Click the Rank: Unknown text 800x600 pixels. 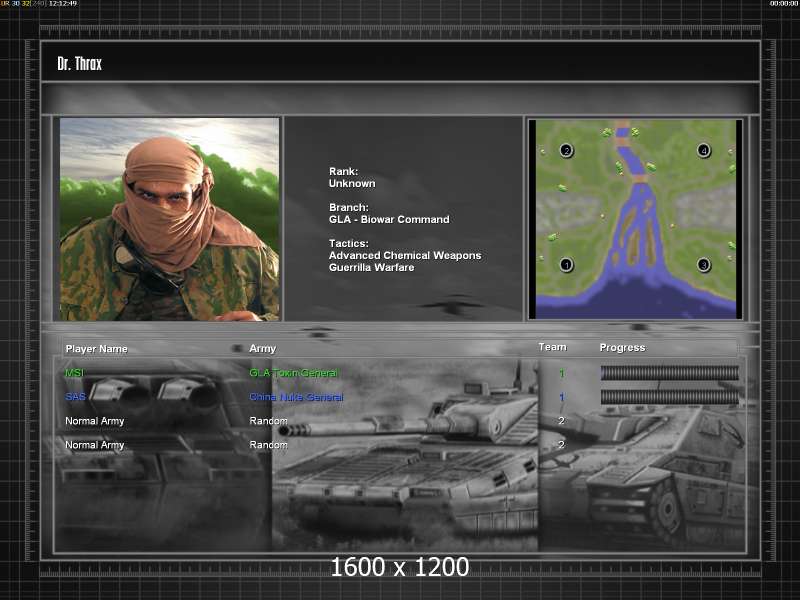tap(352, 178)
